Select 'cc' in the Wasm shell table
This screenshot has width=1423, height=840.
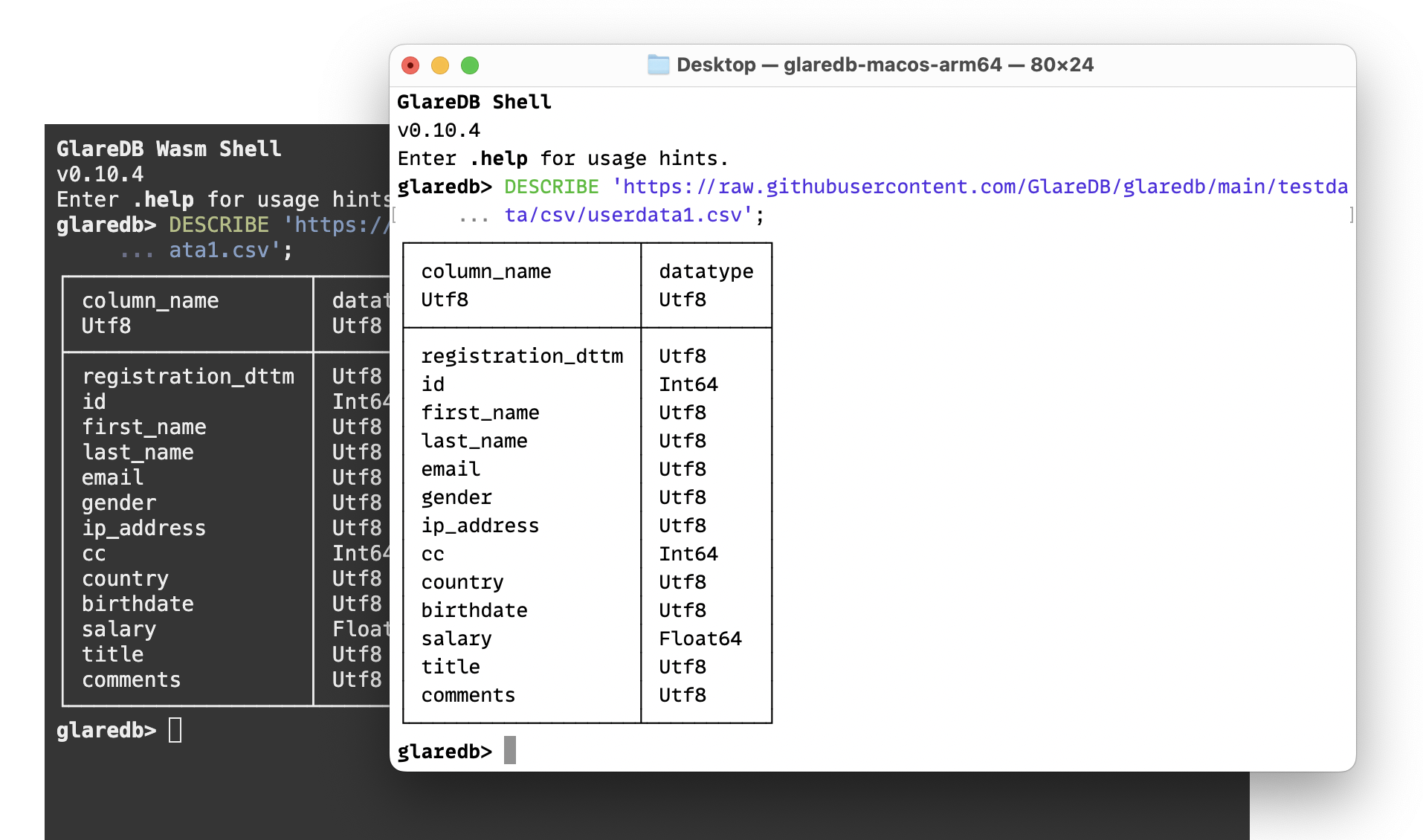pyautogui.click(x=94, y=554)
